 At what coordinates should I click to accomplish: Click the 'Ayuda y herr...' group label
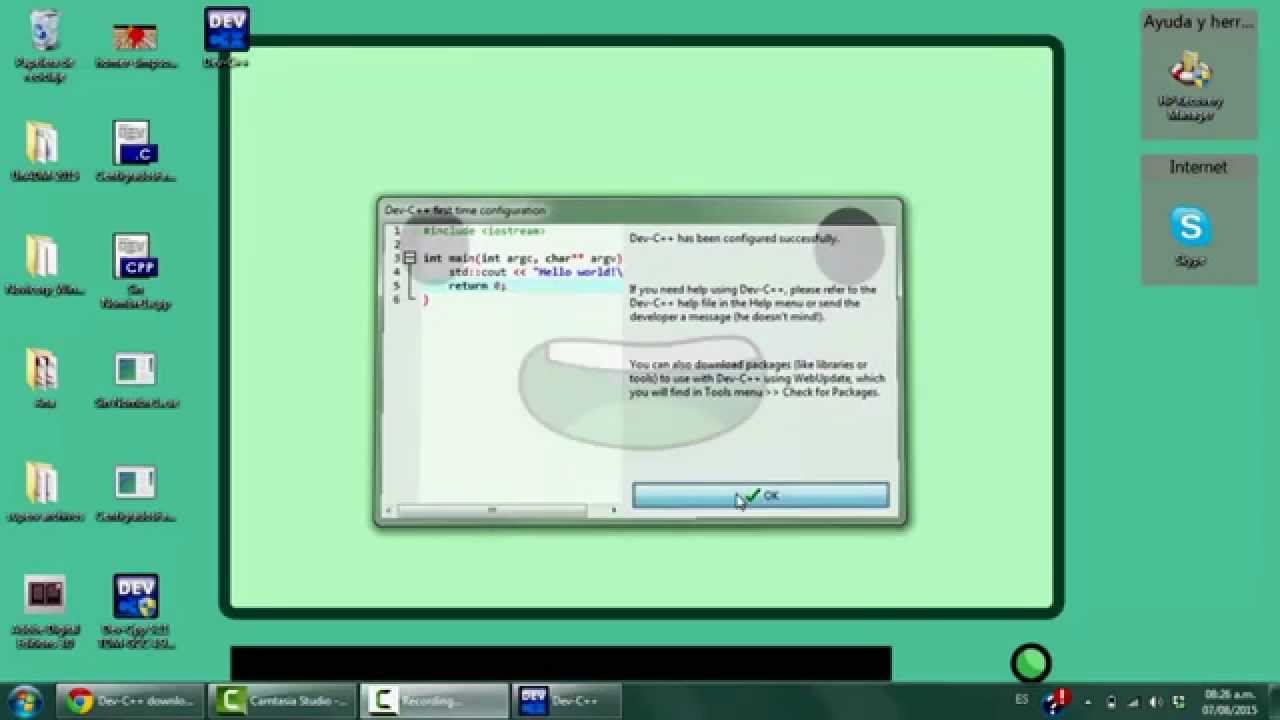(1198, 22)
